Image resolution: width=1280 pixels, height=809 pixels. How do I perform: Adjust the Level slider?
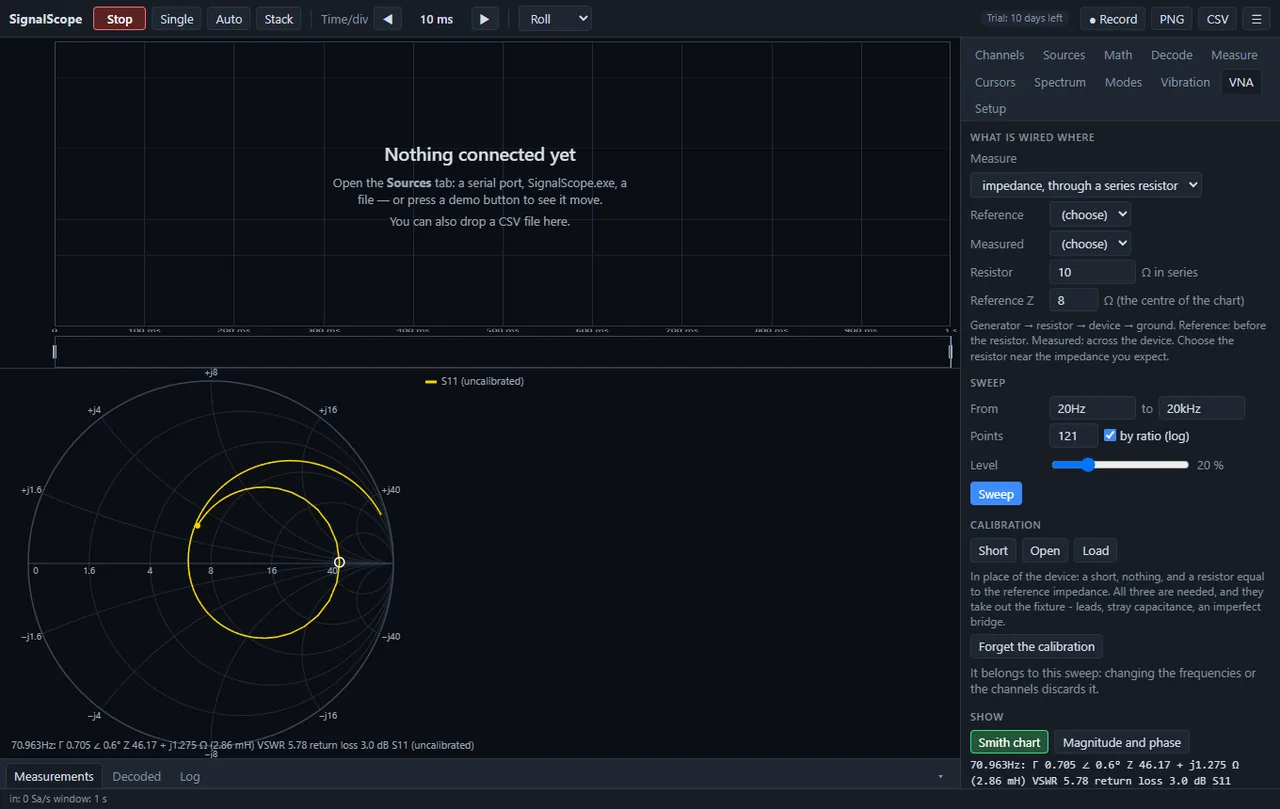pyautogui.click(x=1120, y=465)
